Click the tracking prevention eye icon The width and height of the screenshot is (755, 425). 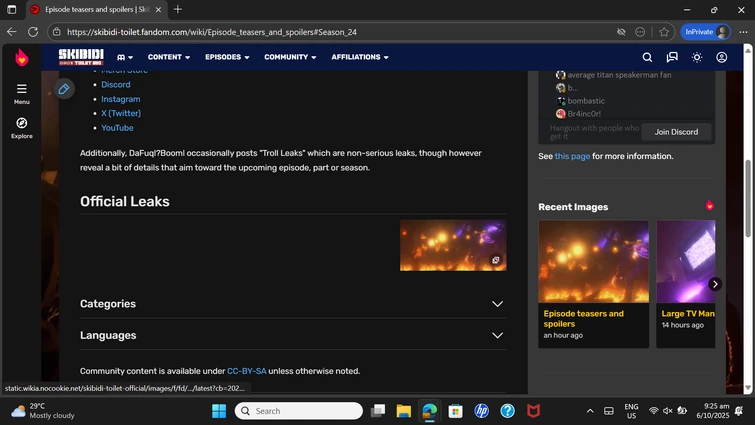(x=621, y=32)
